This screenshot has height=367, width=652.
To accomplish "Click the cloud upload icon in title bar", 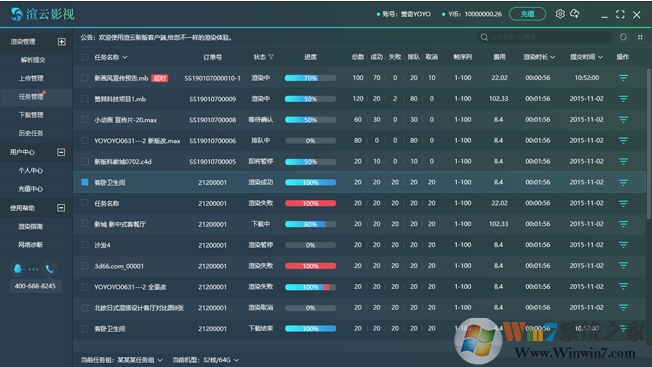I will [575, 14].
